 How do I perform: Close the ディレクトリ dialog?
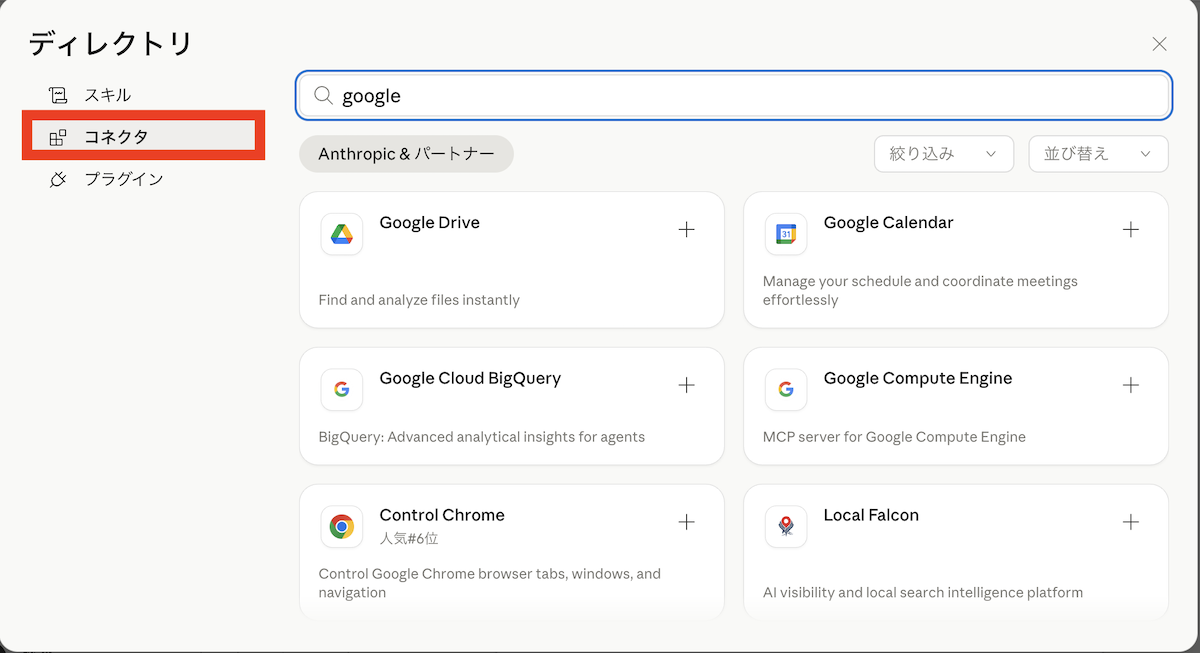1159,44
